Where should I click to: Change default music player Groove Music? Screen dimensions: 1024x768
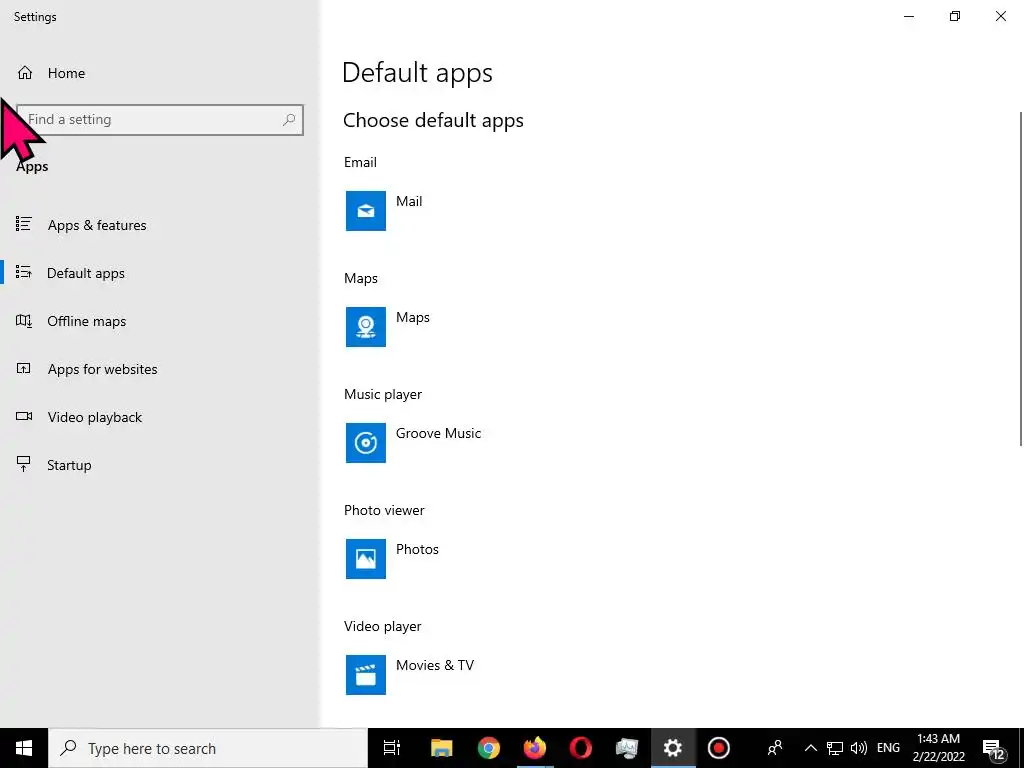tap(438, 433)
